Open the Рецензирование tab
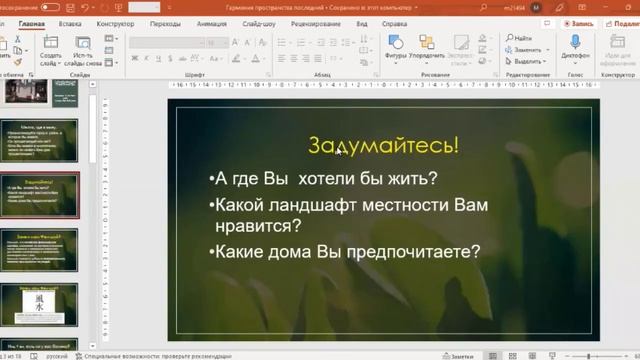 tap(316, 24)
